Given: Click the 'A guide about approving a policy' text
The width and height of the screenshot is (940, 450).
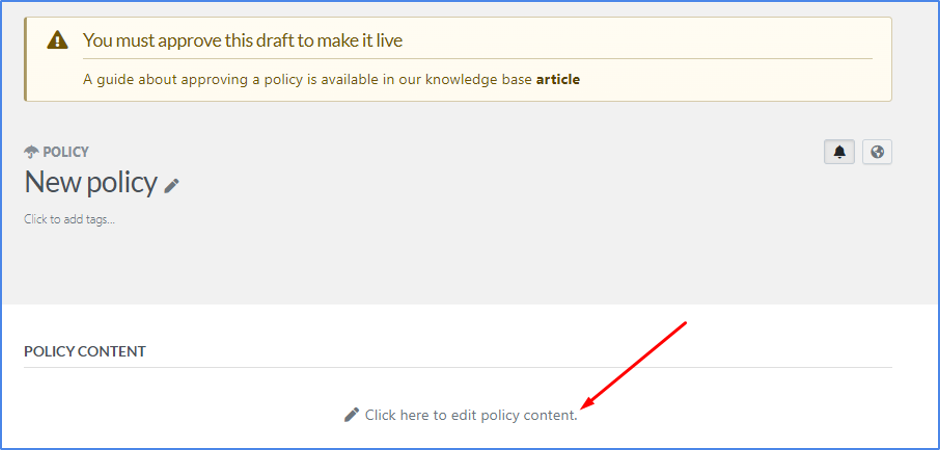Looking at the screenshot, I should coord(308,79).
